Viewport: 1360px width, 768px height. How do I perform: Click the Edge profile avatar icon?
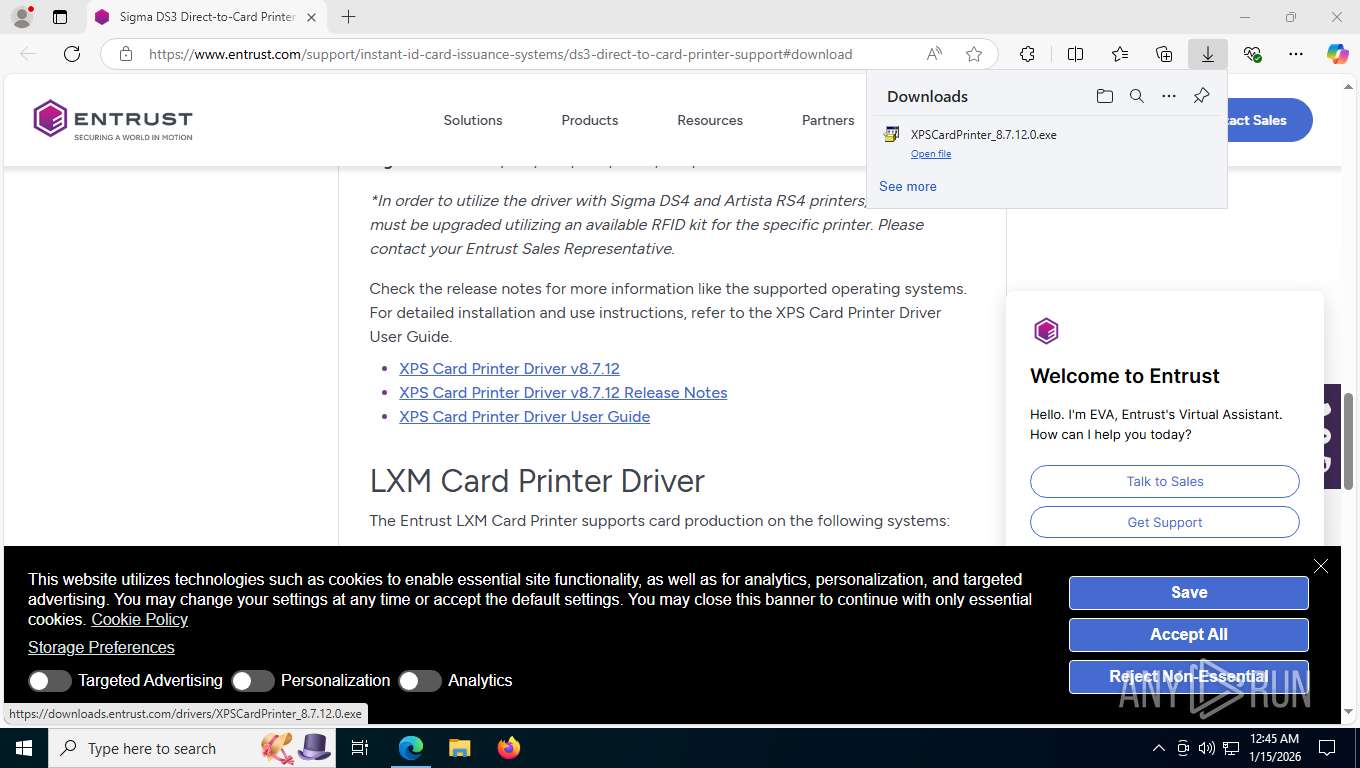click(21, 17)
